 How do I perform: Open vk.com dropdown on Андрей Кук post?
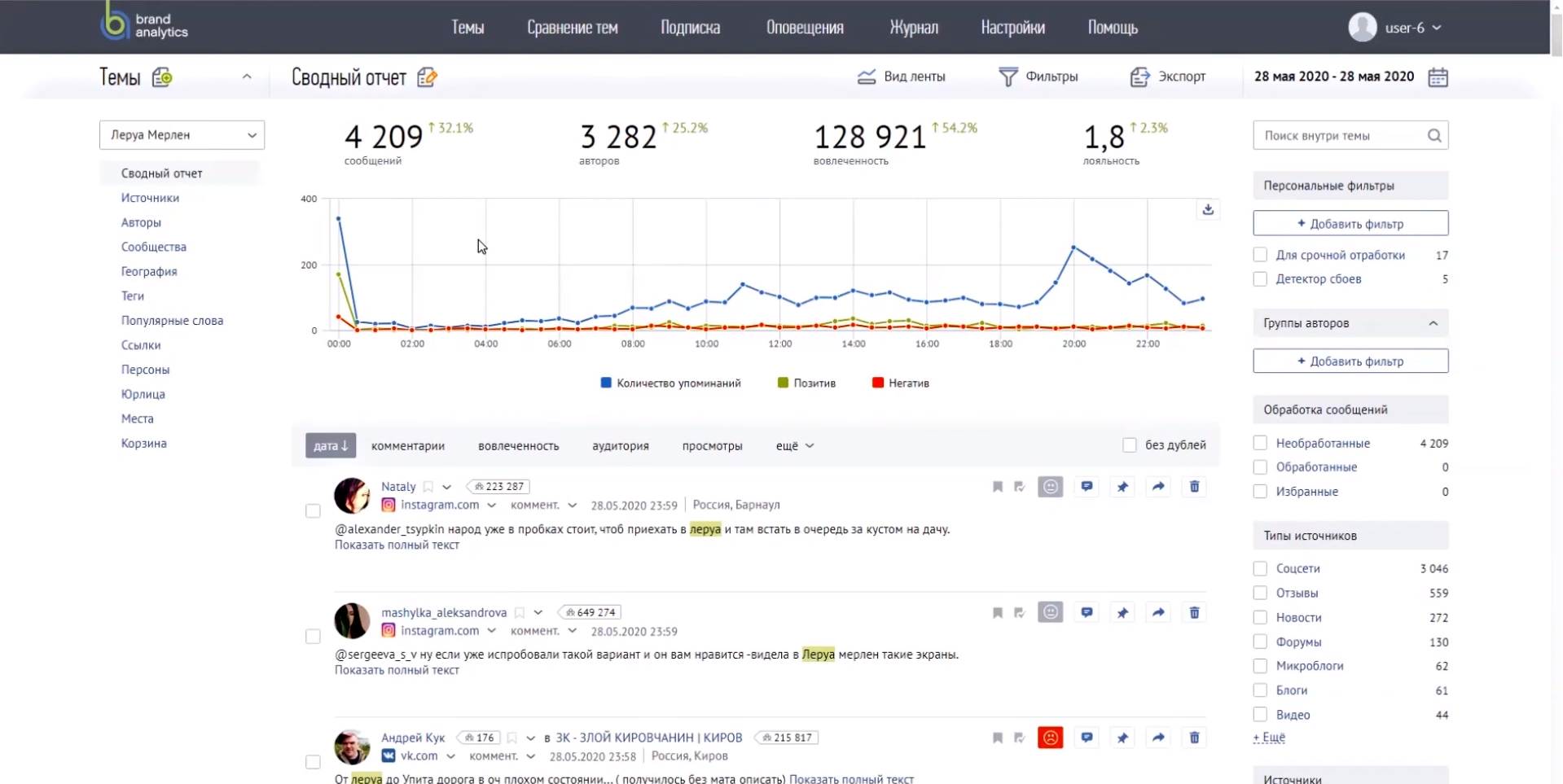click(450, 756)
